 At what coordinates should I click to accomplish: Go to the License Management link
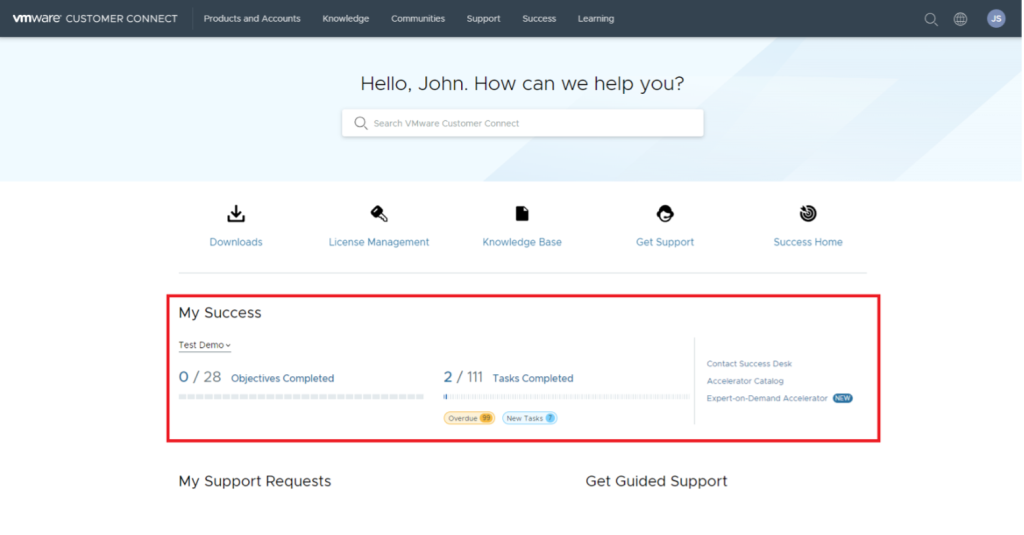(379, 242)
